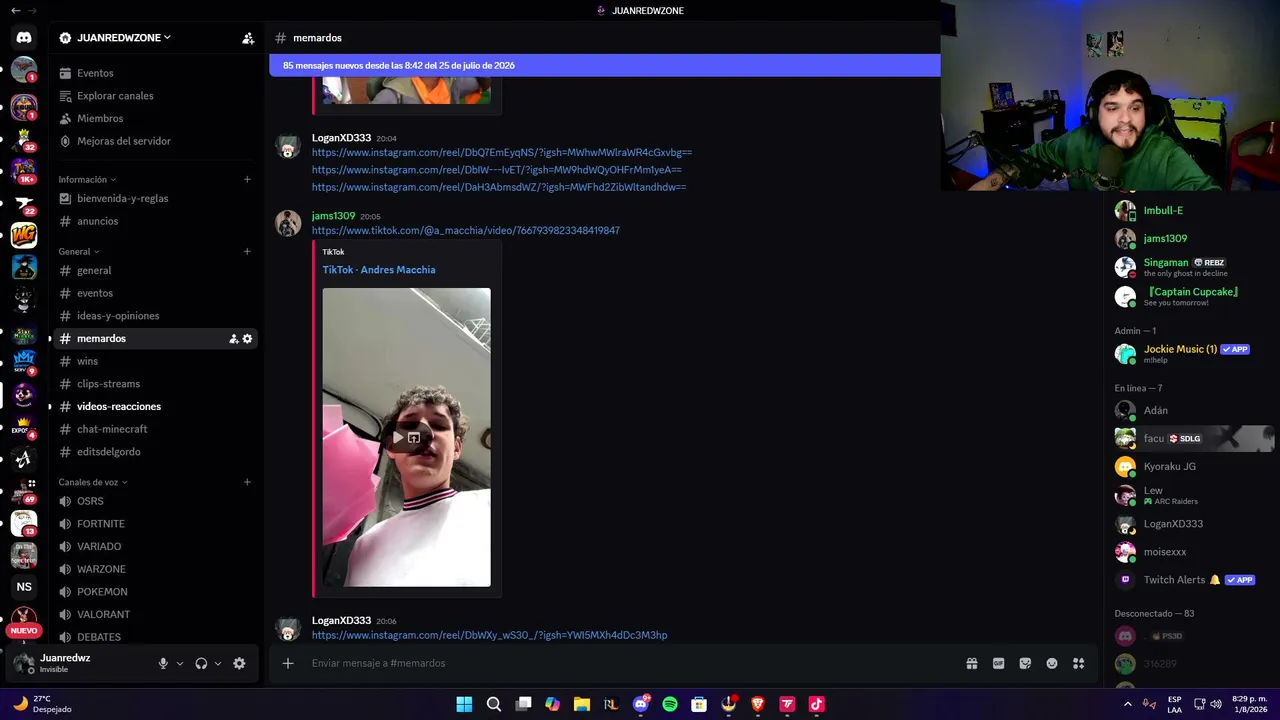Show hidden system tray icons
The width and height of the screenshot is (1280, 720).
click(1128, 704)
